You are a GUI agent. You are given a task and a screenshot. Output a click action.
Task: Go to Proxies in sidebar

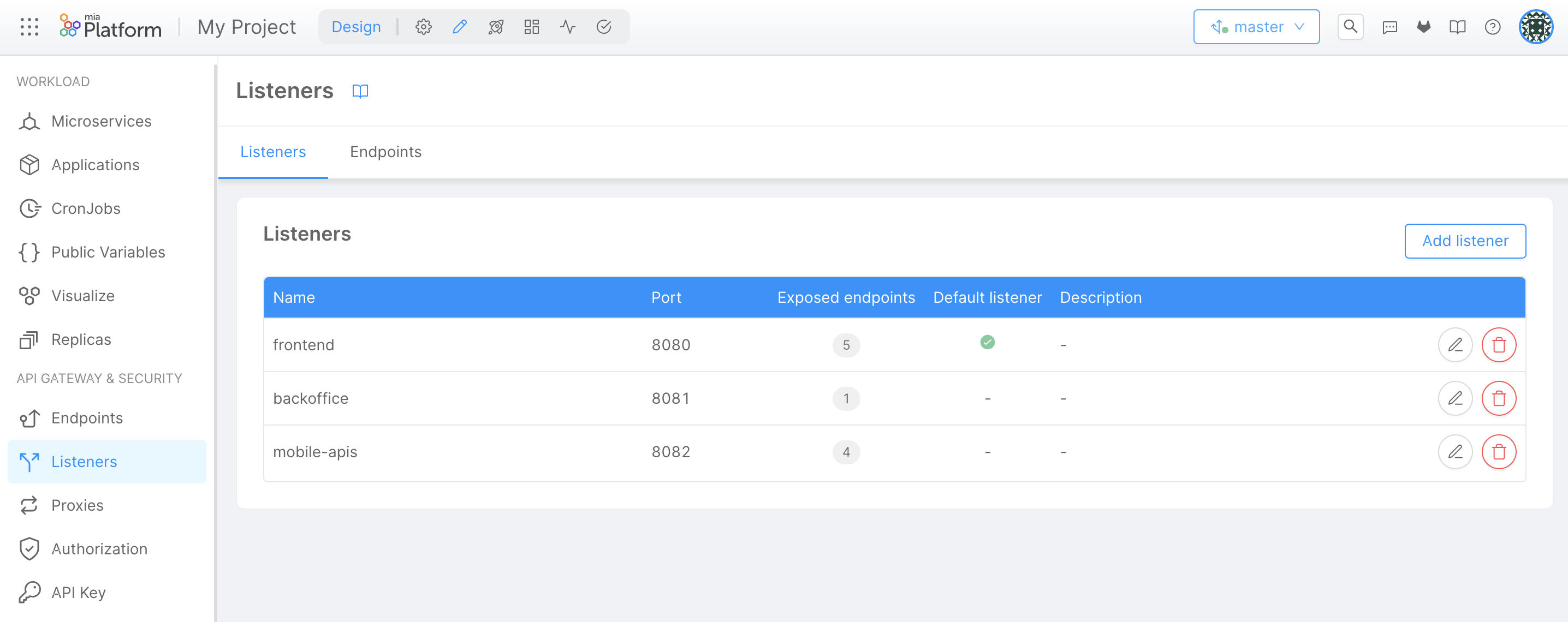tap(78, 505)
